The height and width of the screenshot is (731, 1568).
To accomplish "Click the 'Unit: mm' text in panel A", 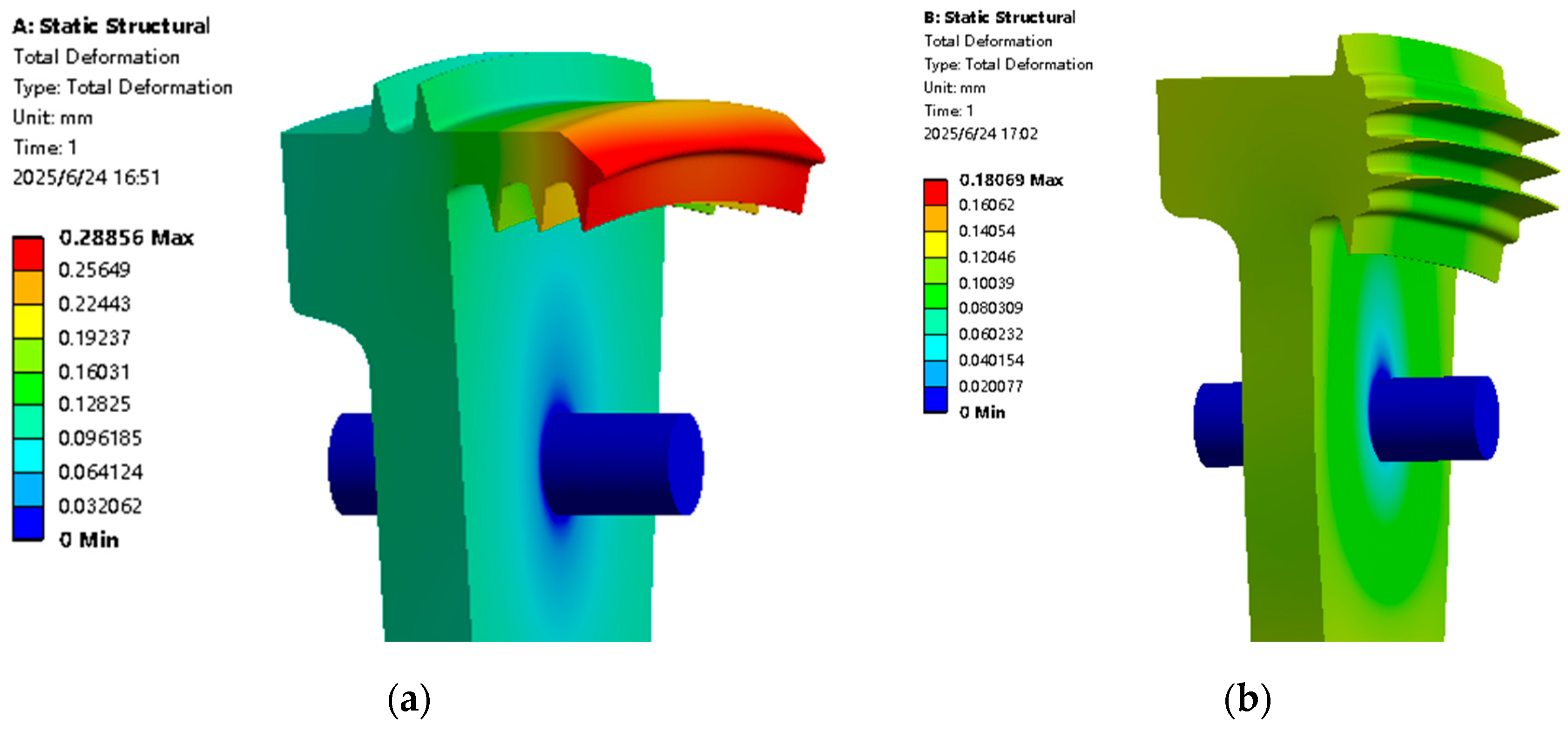I will point(53,117).
